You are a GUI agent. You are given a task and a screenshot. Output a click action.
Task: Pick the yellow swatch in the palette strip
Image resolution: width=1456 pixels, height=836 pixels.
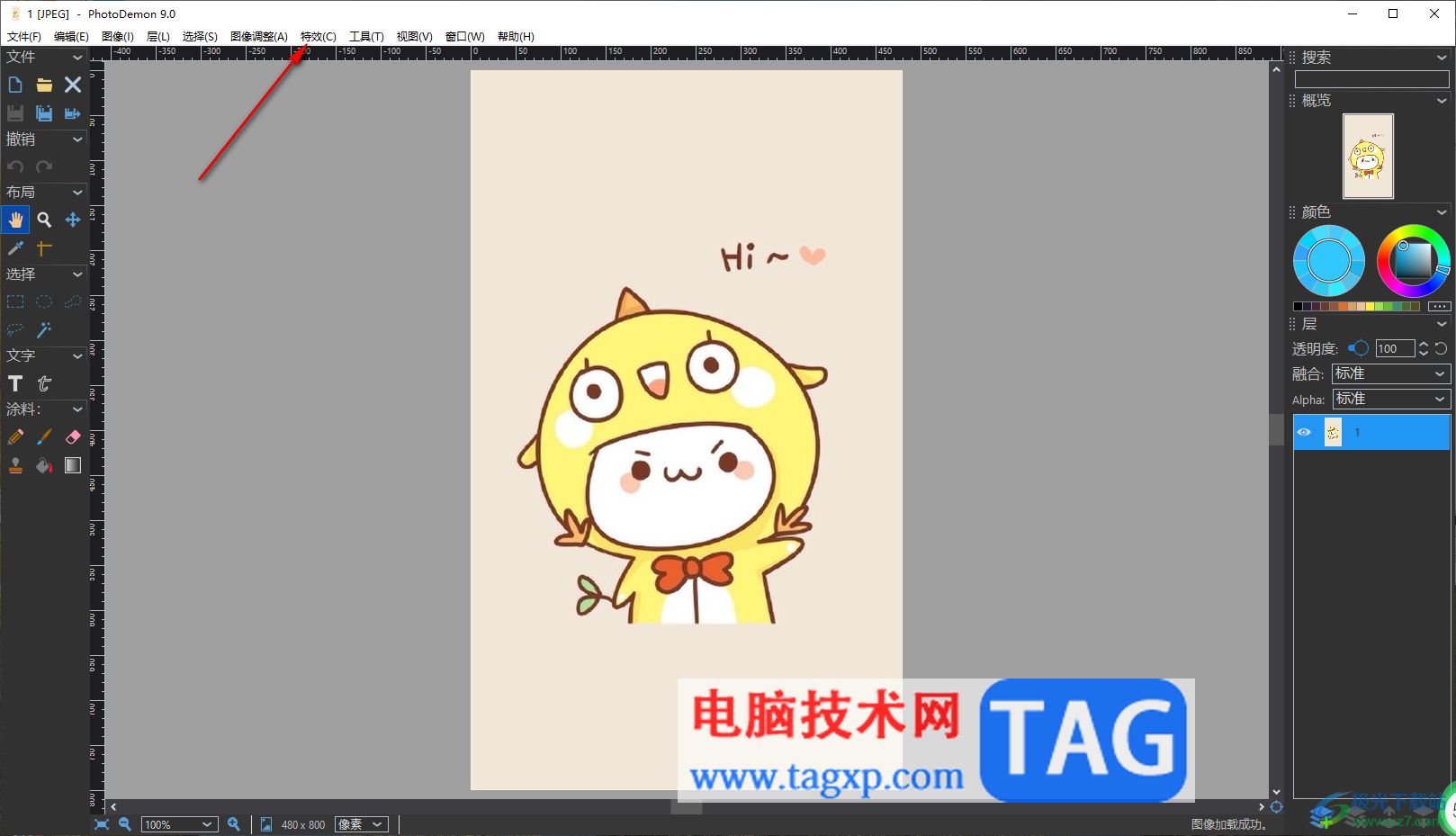tap(1371, 307)
